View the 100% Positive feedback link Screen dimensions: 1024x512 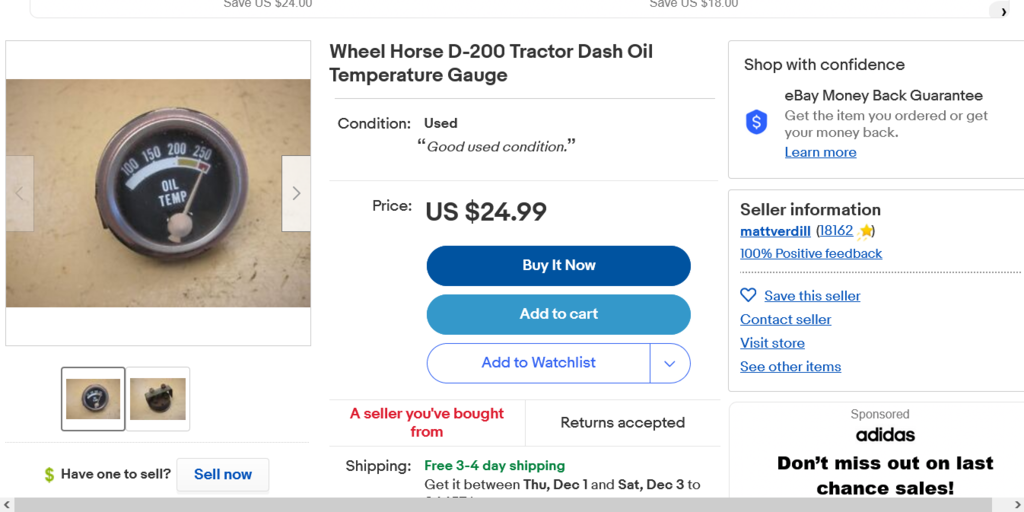tap(811, 254)
